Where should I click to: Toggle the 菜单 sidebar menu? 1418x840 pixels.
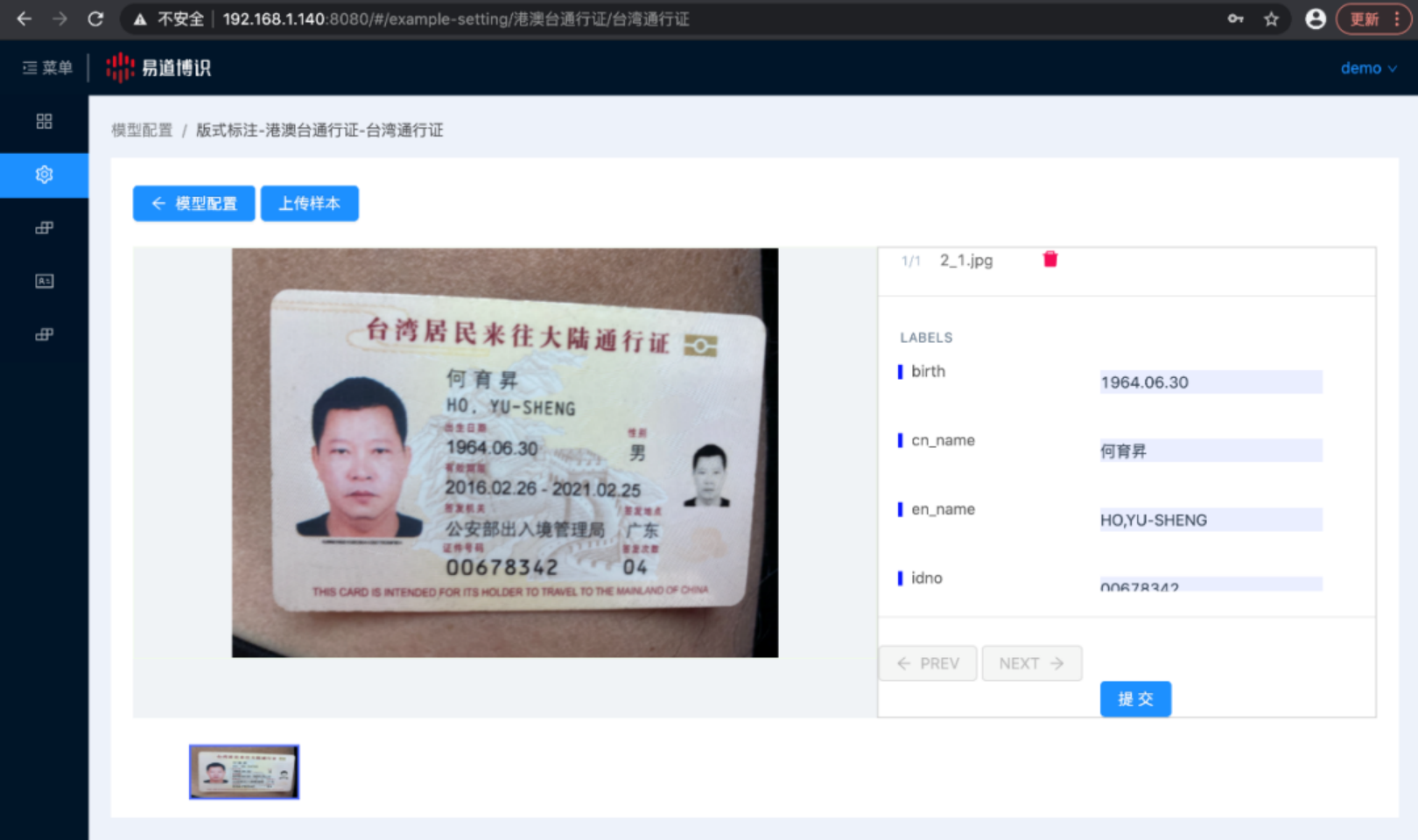[47, 68]
